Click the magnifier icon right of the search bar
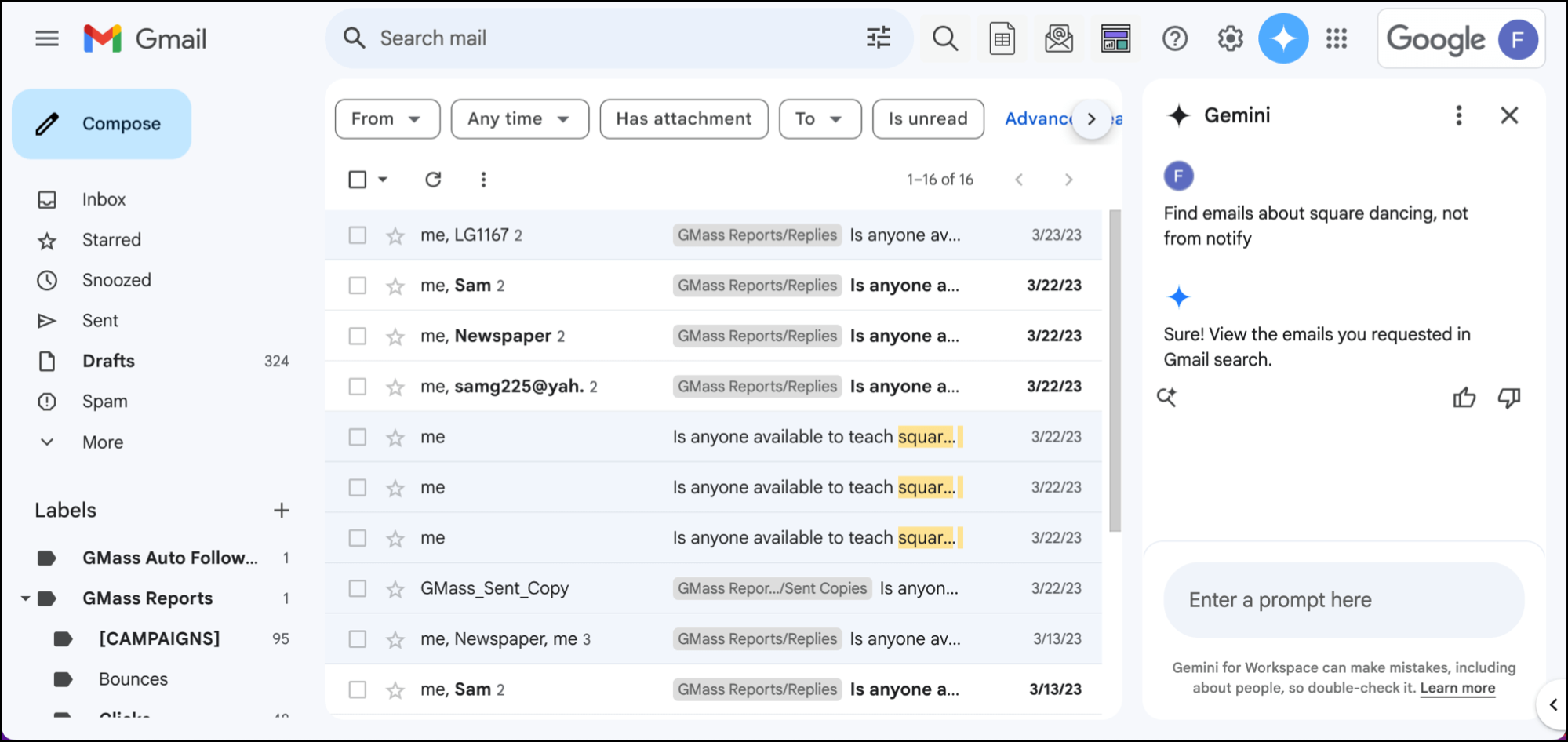Image resolution: width=1568 pixels, height=742 pixels. 945,38
